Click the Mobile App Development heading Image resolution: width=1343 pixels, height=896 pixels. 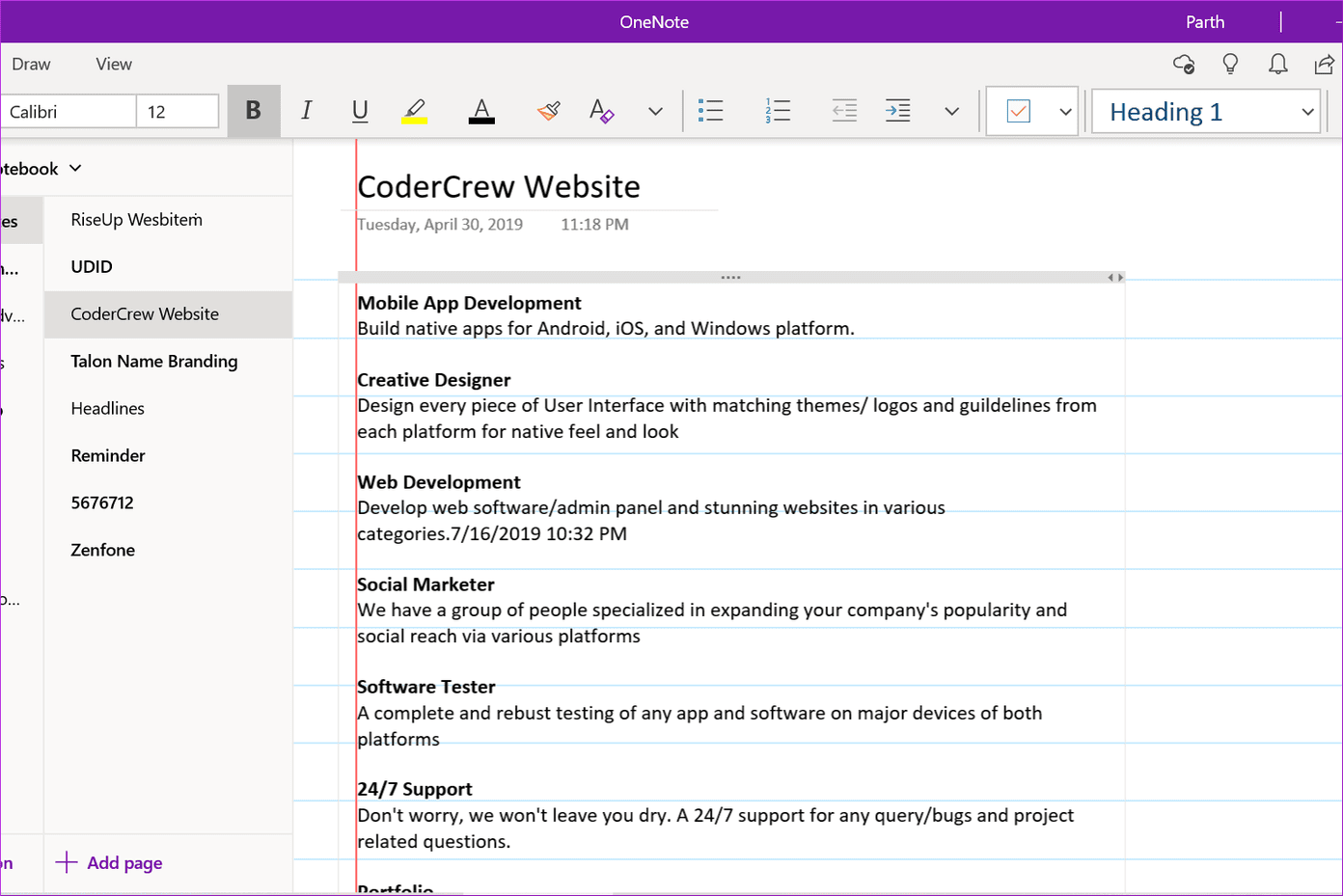pos(469,303)
